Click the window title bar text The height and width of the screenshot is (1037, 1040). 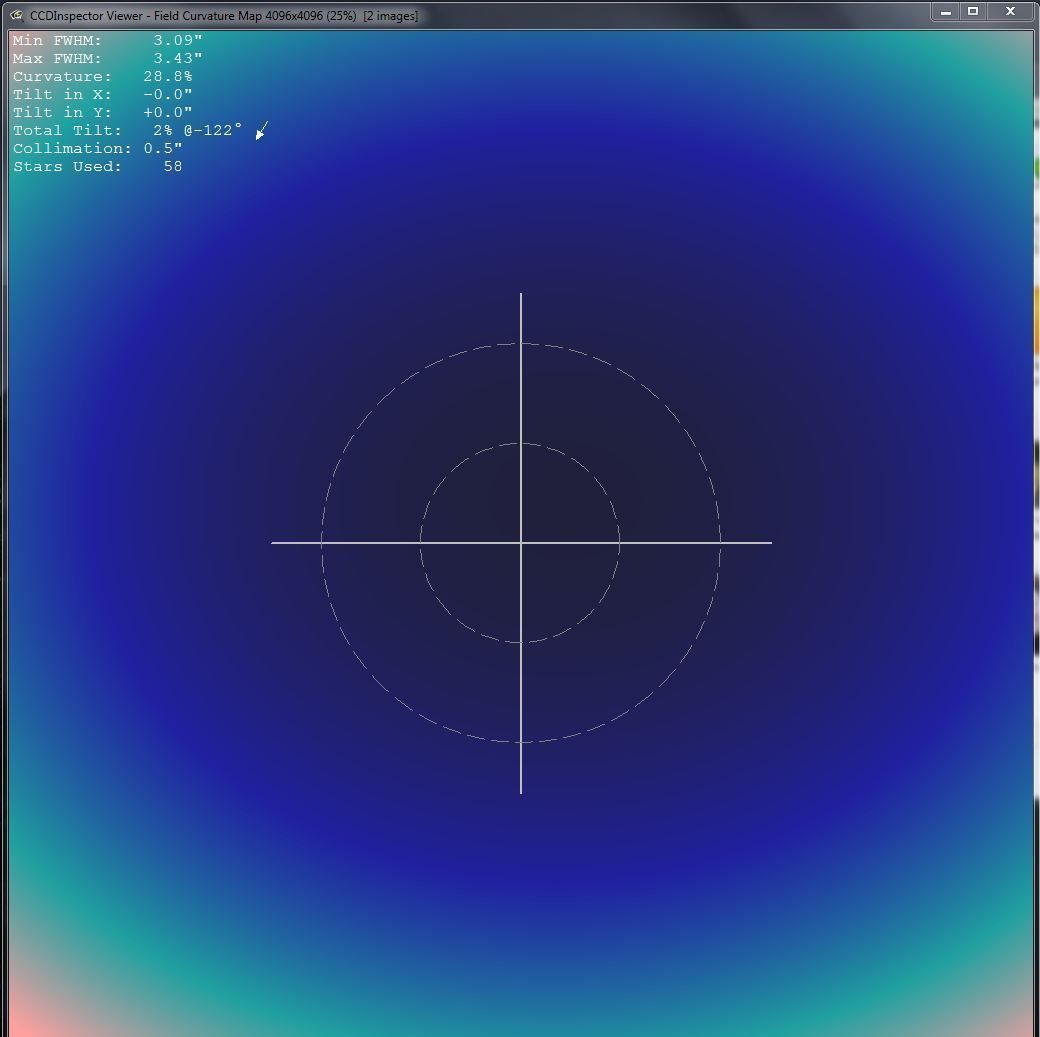point(224,16)
